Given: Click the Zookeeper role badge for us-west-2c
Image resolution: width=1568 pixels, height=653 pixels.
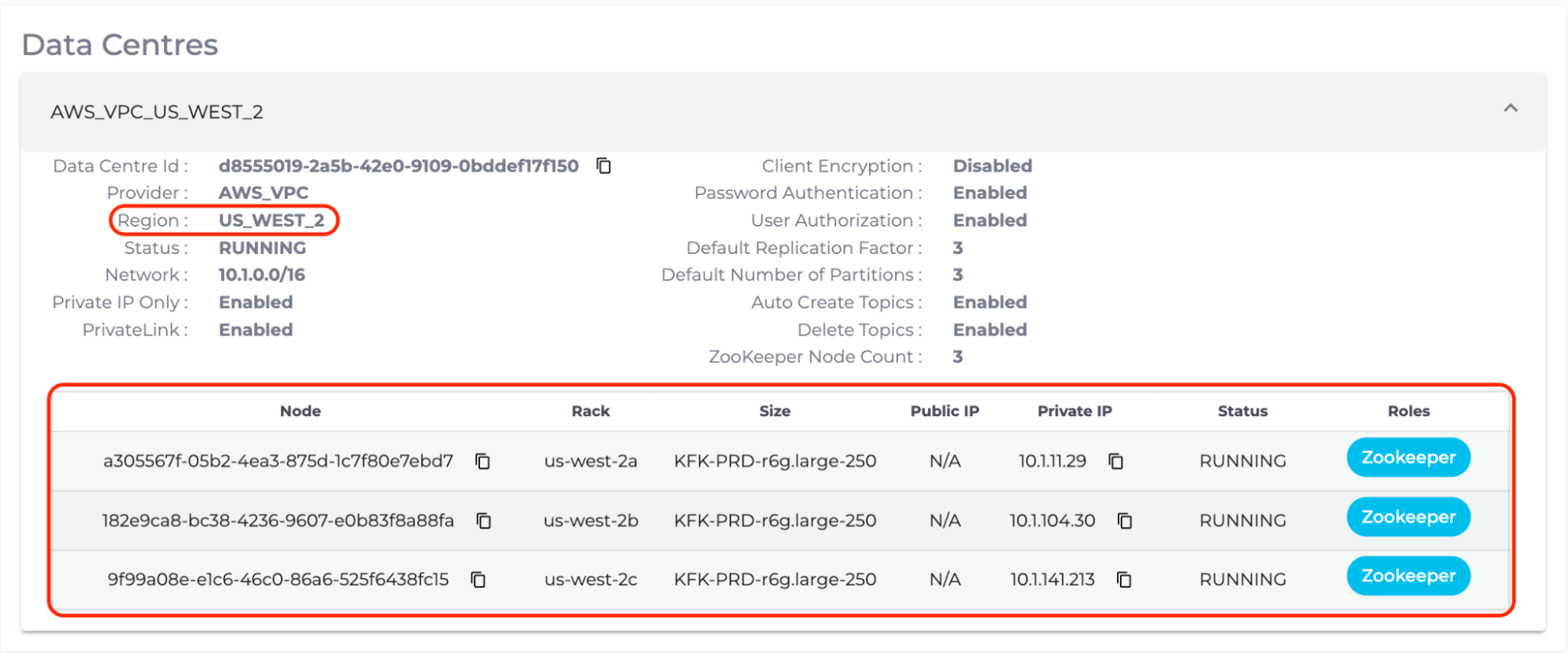Looking at the screenshot, I should pos(1408,576).
